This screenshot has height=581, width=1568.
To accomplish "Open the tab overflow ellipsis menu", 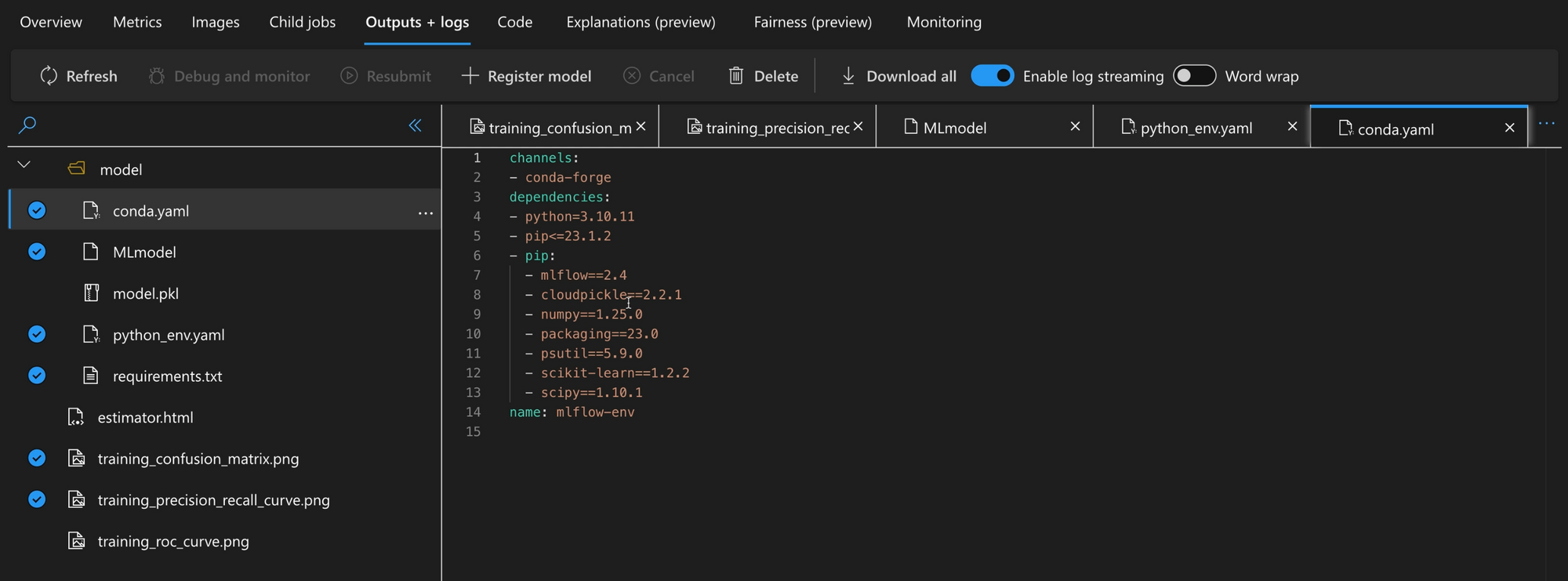I will [1546, 124].
